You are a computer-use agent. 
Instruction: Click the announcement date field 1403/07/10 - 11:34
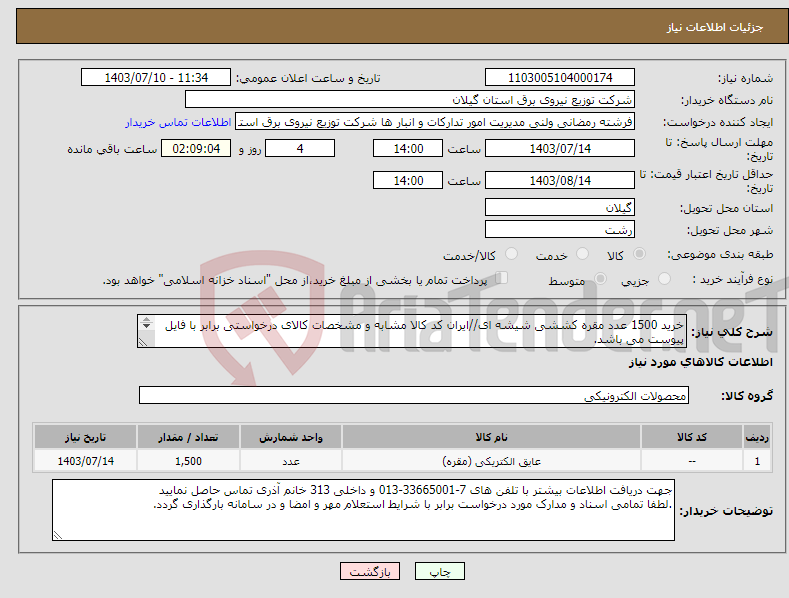[x=156, y=78]
